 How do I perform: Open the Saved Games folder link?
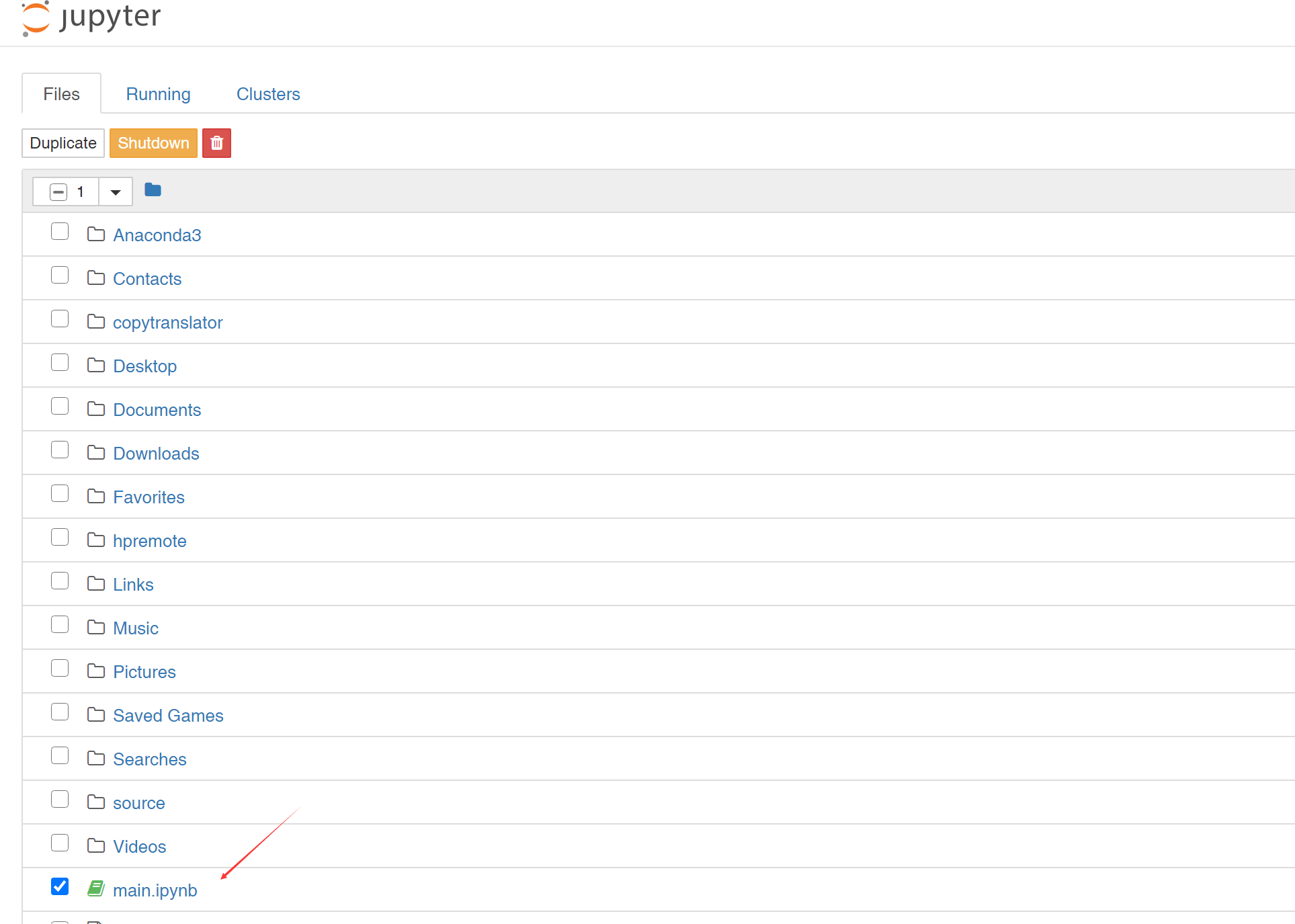pos(168,716)
